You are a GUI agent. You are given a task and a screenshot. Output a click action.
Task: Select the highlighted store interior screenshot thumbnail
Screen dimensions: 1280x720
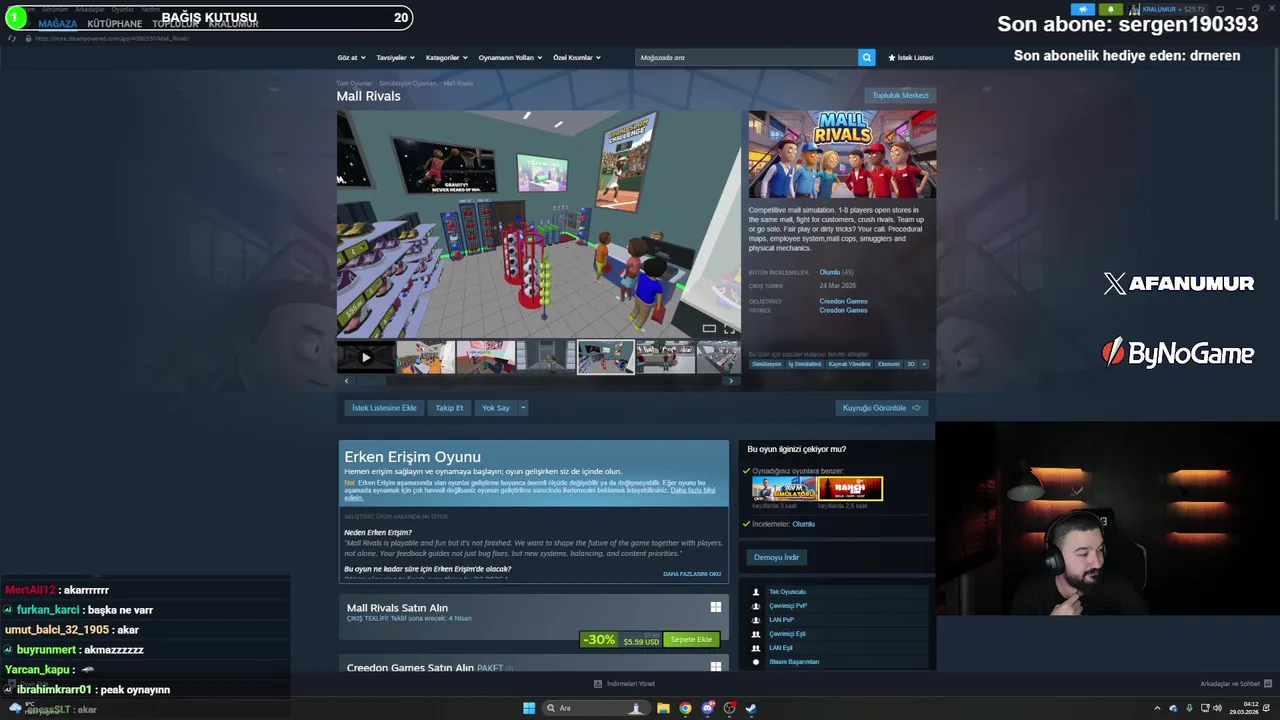tap(605, 357)
